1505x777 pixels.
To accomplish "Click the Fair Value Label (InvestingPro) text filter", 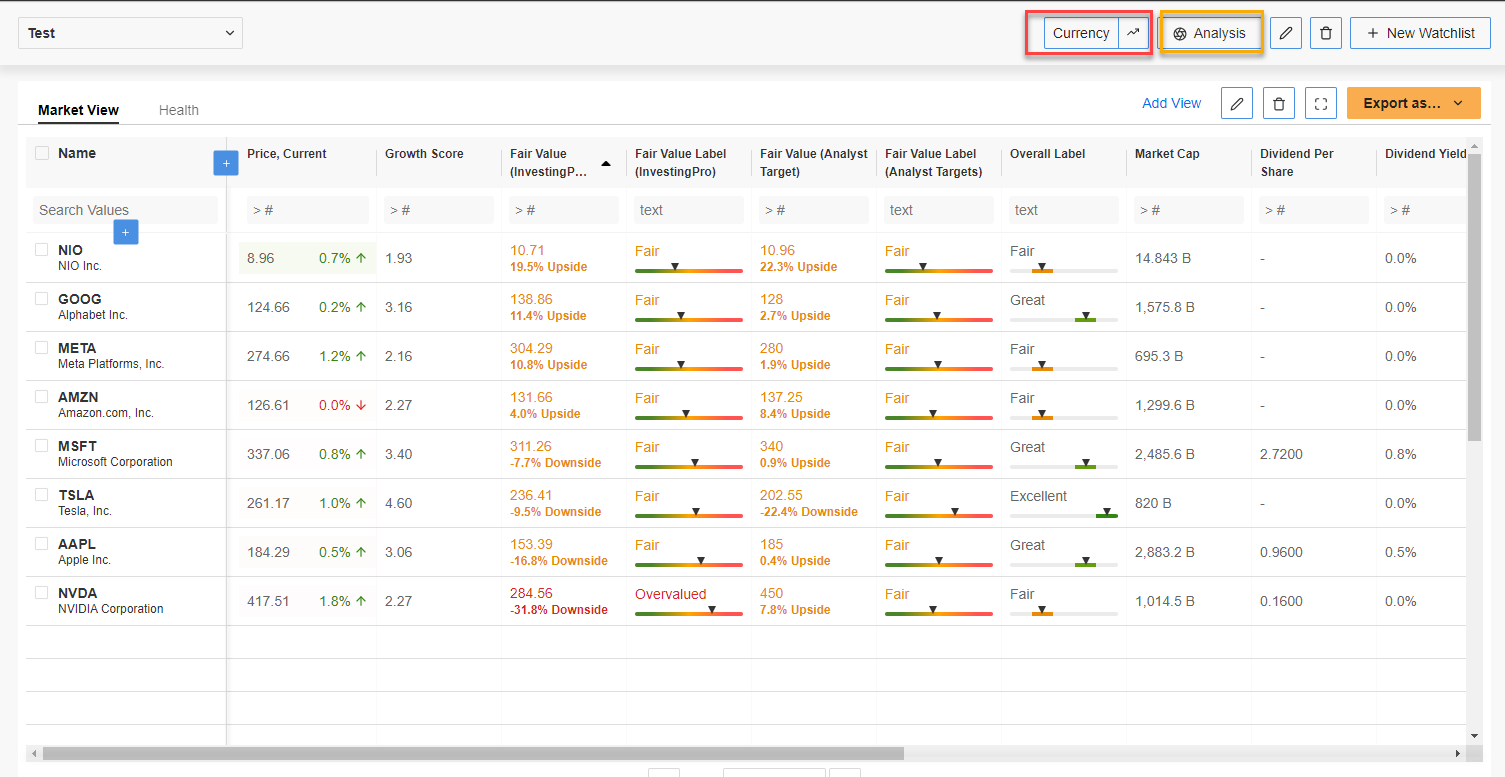I will (689, 210).
